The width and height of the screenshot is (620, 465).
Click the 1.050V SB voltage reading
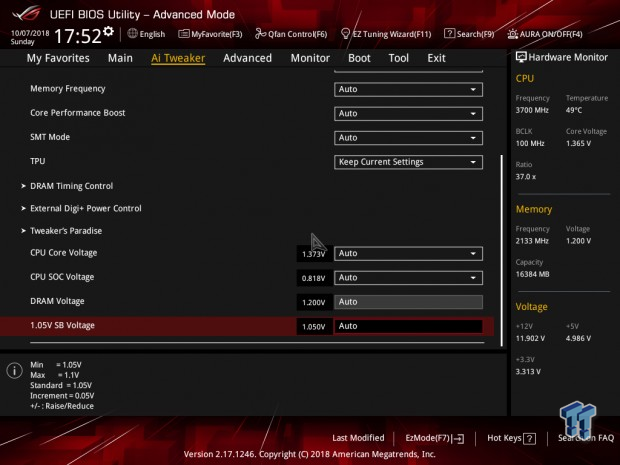[x=314, y=327]
